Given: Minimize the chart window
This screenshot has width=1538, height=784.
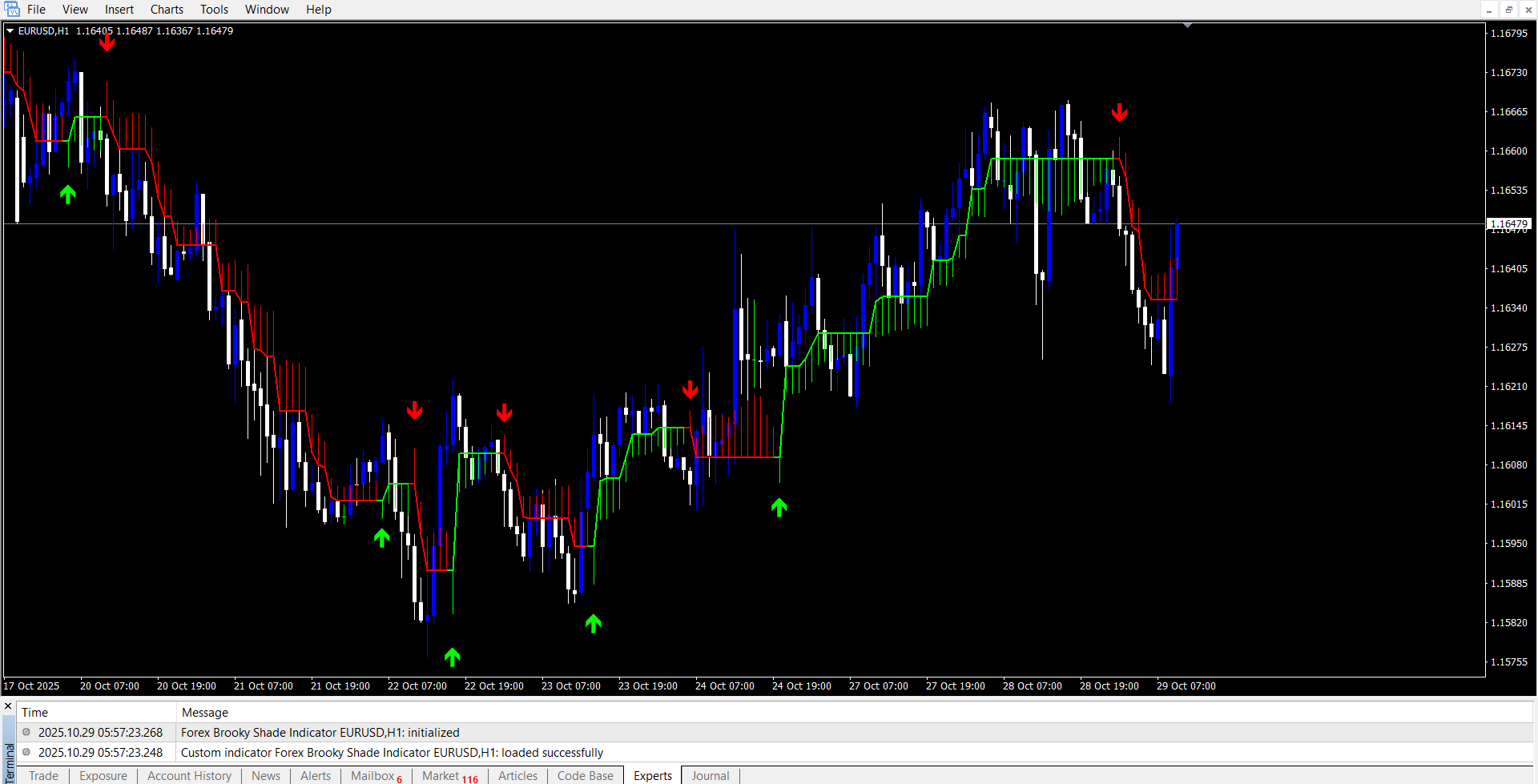Looking at the screenshot, I should [1489, 10].
